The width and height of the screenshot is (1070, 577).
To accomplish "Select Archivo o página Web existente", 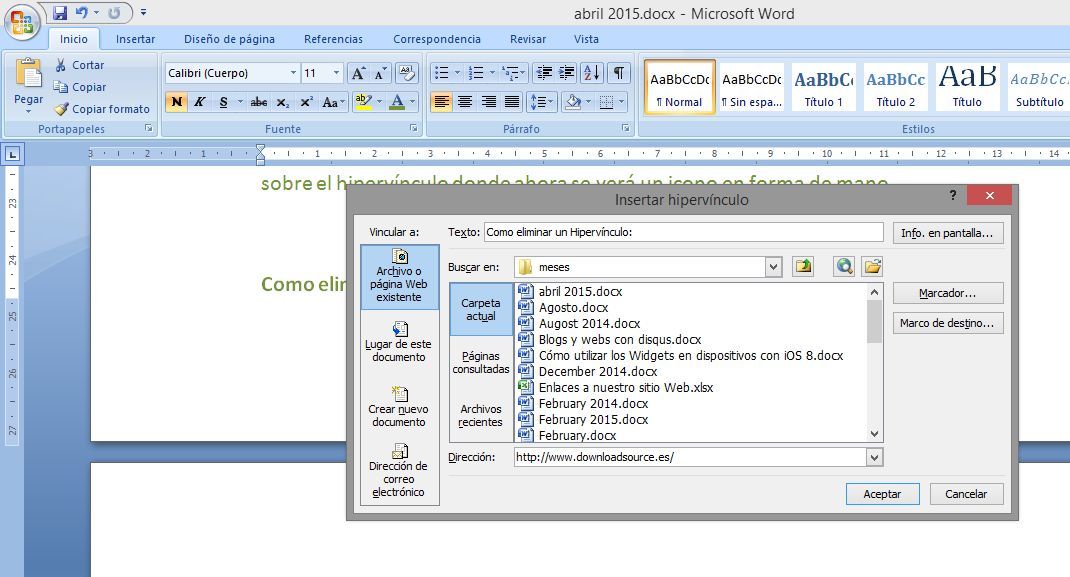I will (399, 277).
